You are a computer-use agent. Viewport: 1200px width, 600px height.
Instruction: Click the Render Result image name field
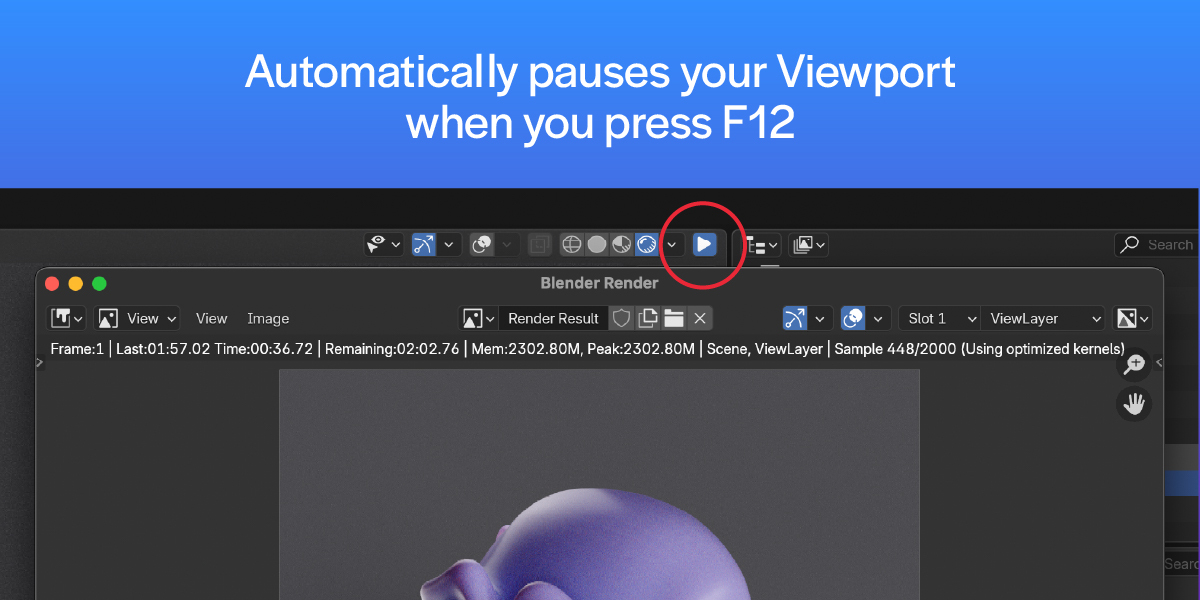(x=553, y=318)
